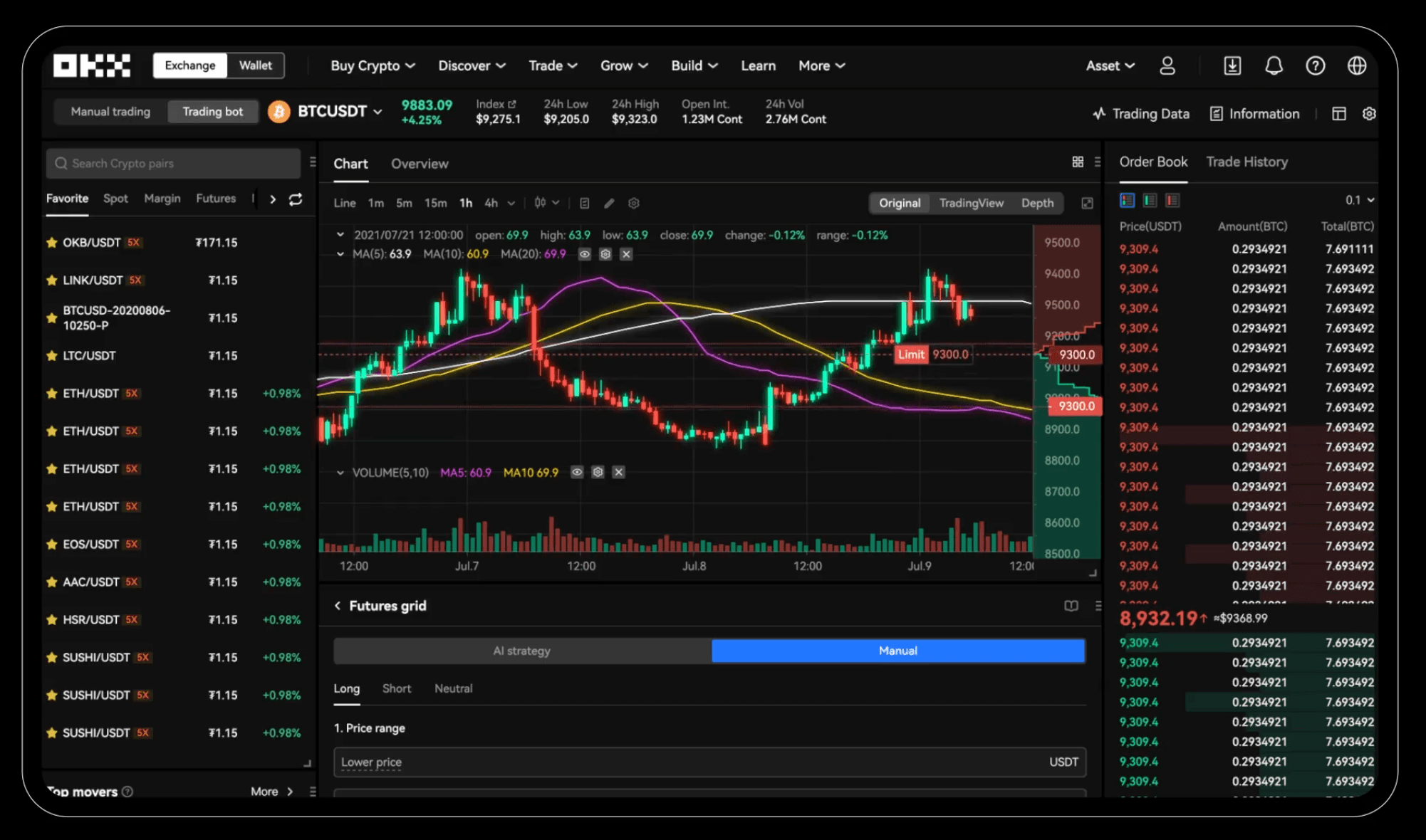
Task: Click the chart draw pencil icon
Action: 609,204
